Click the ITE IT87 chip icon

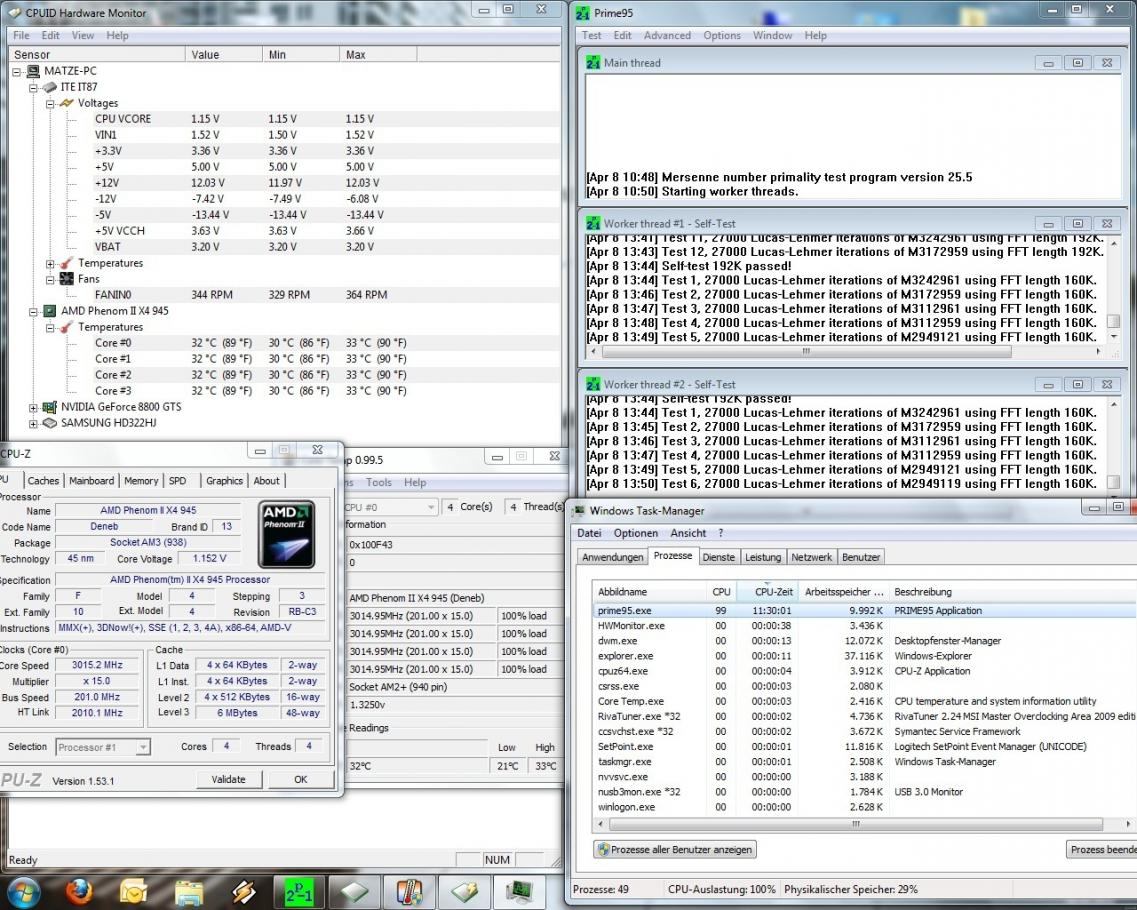(x=49, y=87)
